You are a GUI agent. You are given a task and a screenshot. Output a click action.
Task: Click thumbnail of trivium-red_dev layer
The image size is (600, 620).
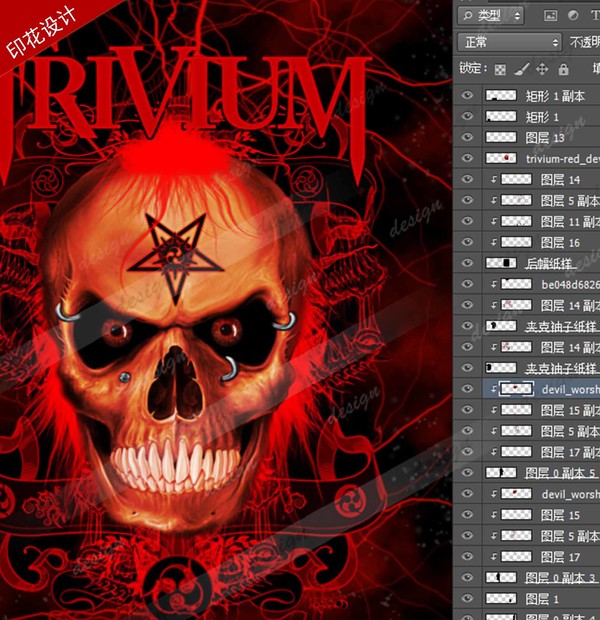coord(501,158)
